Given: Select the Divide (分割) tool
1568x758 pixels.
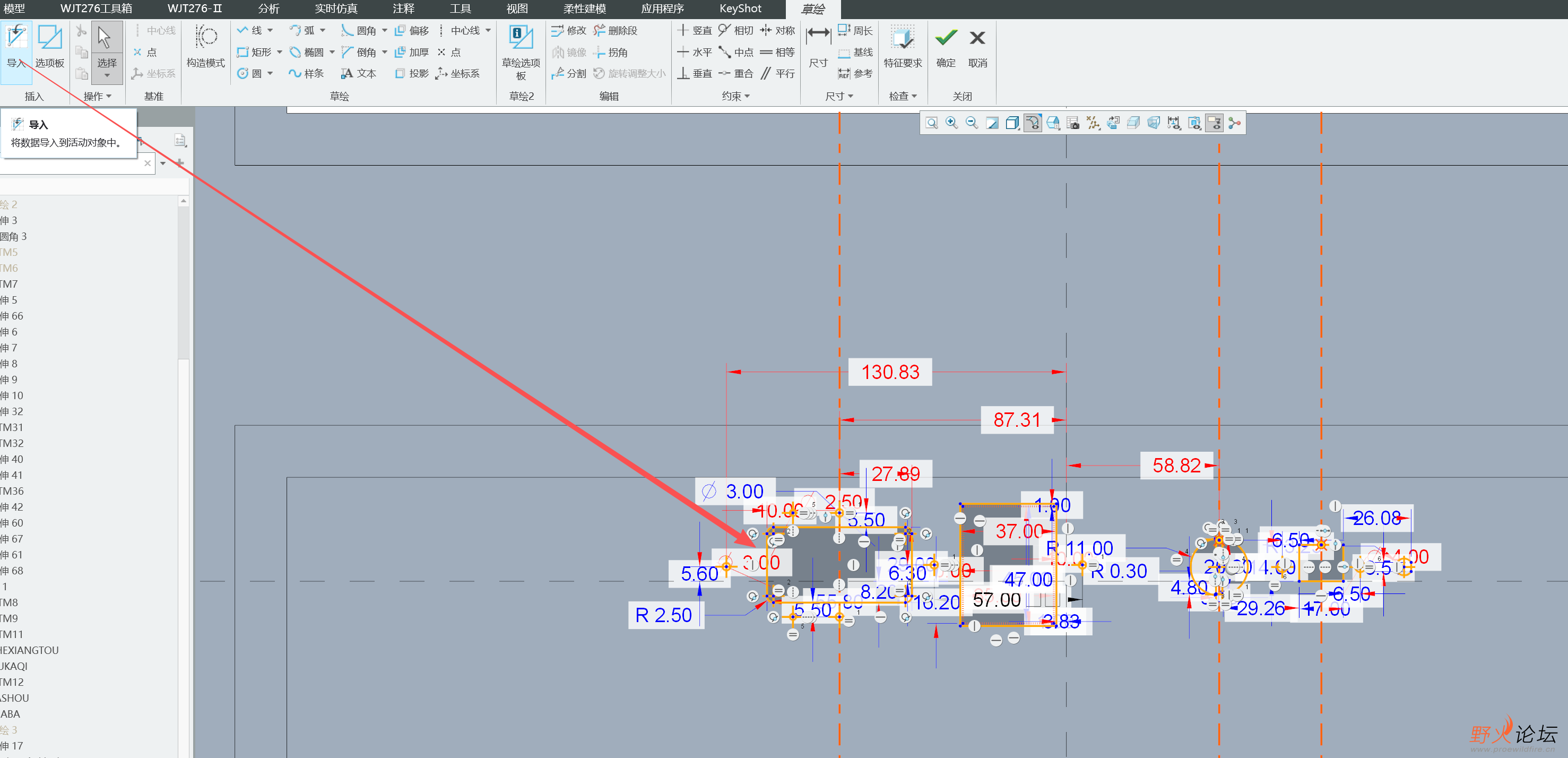Looking at the screenshot, I should pyautogui.click(x=568, y=74).
